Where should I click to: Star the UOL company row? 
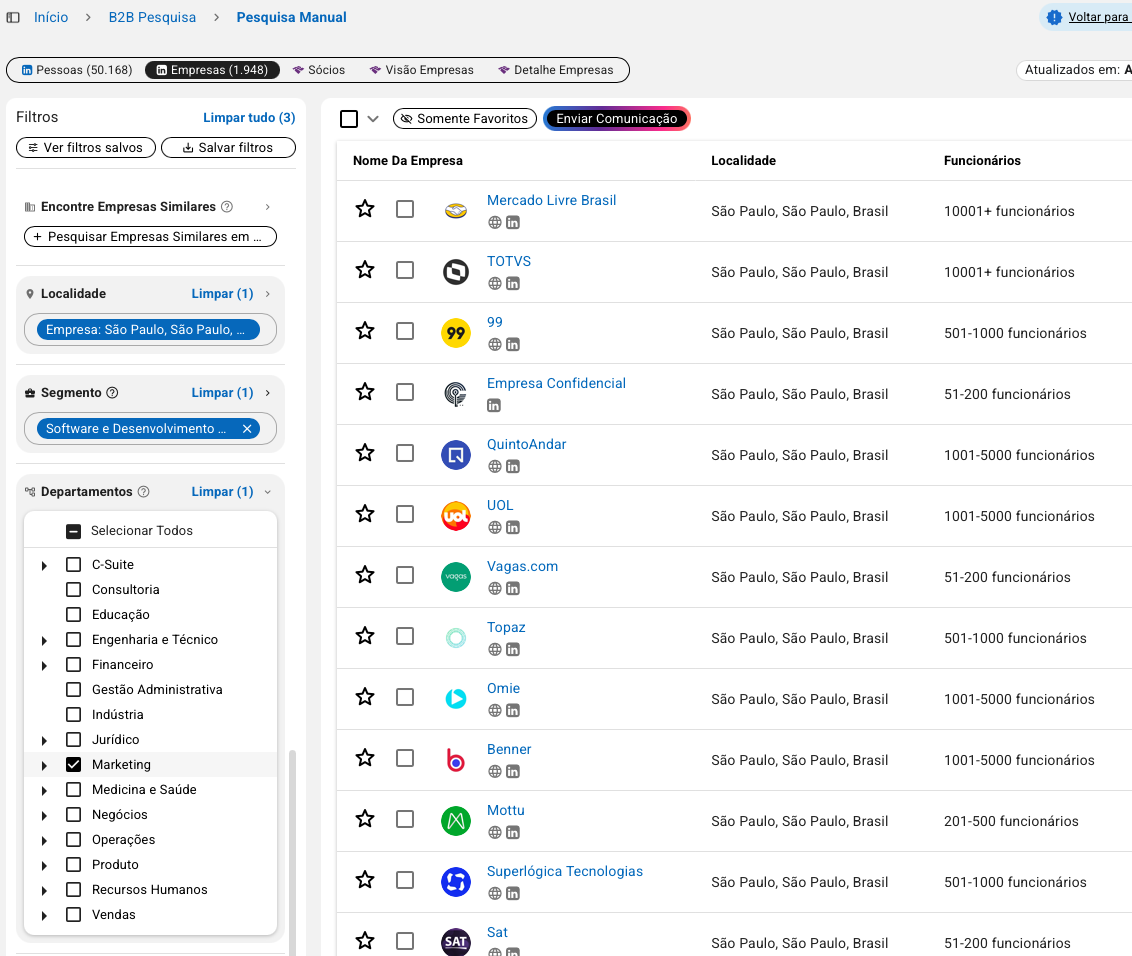(x=365, y=514)
